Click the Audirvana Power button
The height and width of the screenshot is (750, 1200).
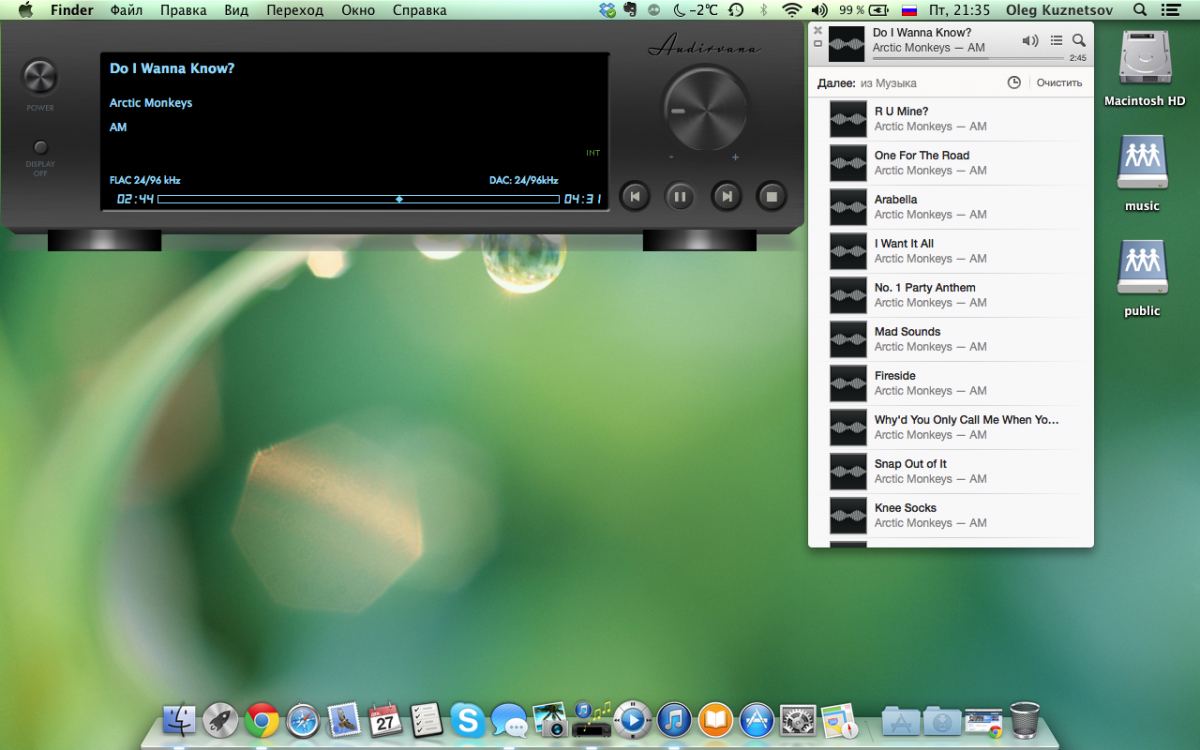pyautogui.click(x=41, y=77)
